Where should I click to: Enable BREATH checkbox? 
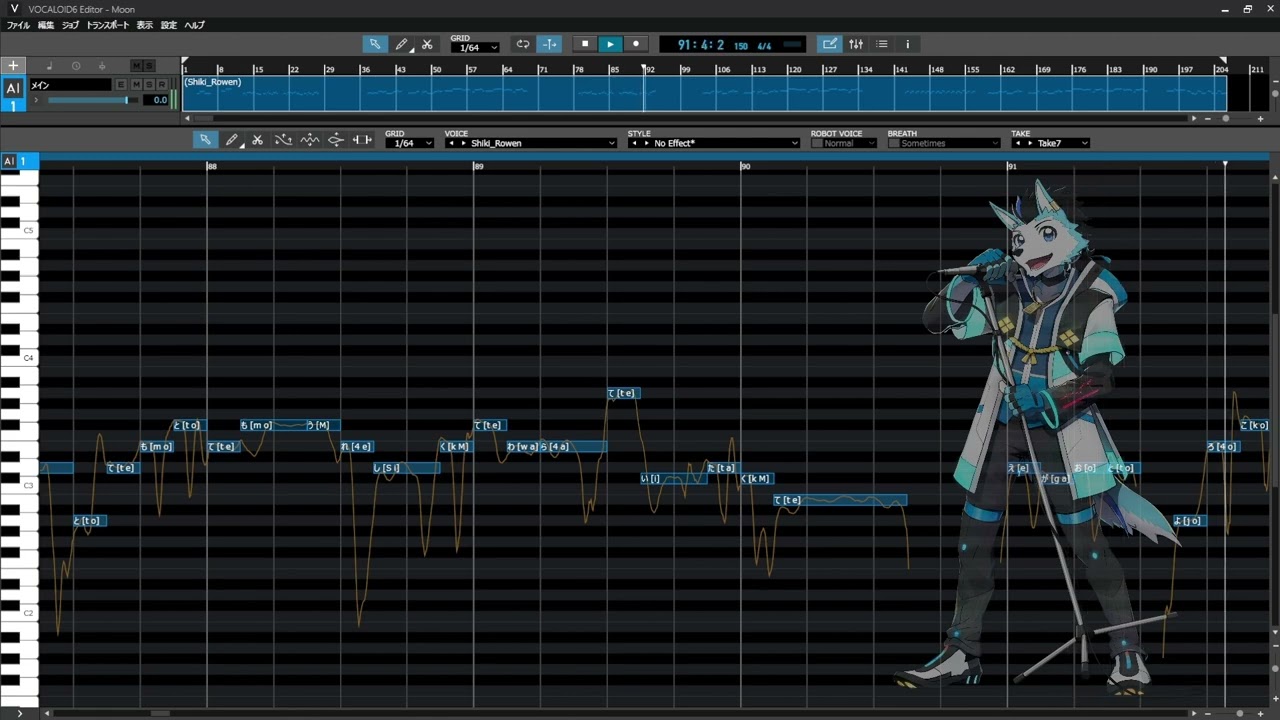(893, 143)
